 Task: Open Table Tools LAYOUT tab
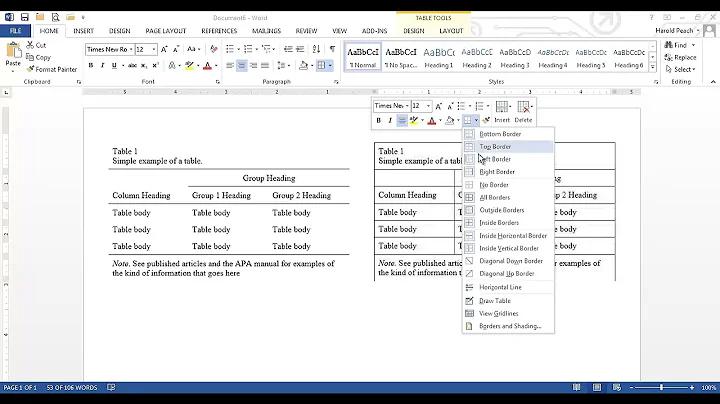pyautogui.click(x=451, y=31)
